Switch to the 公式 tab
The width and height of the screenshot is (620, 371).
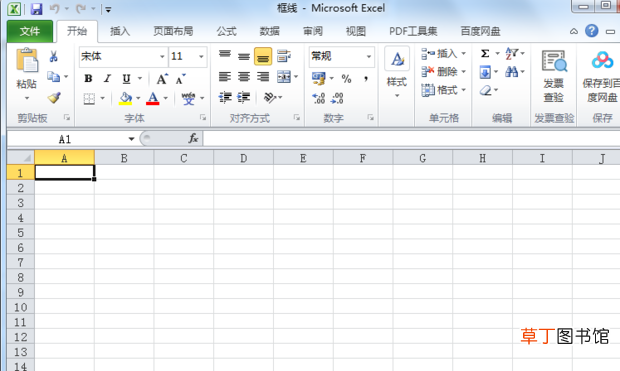click(227, 31)
